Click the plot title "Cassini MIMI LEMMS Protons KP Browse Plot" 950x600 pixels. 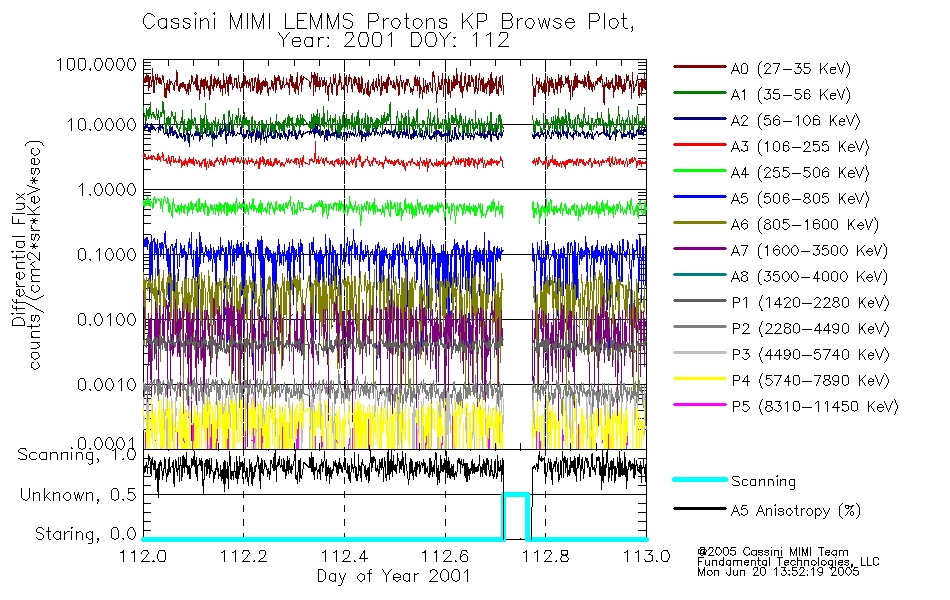tap(388, 22)
